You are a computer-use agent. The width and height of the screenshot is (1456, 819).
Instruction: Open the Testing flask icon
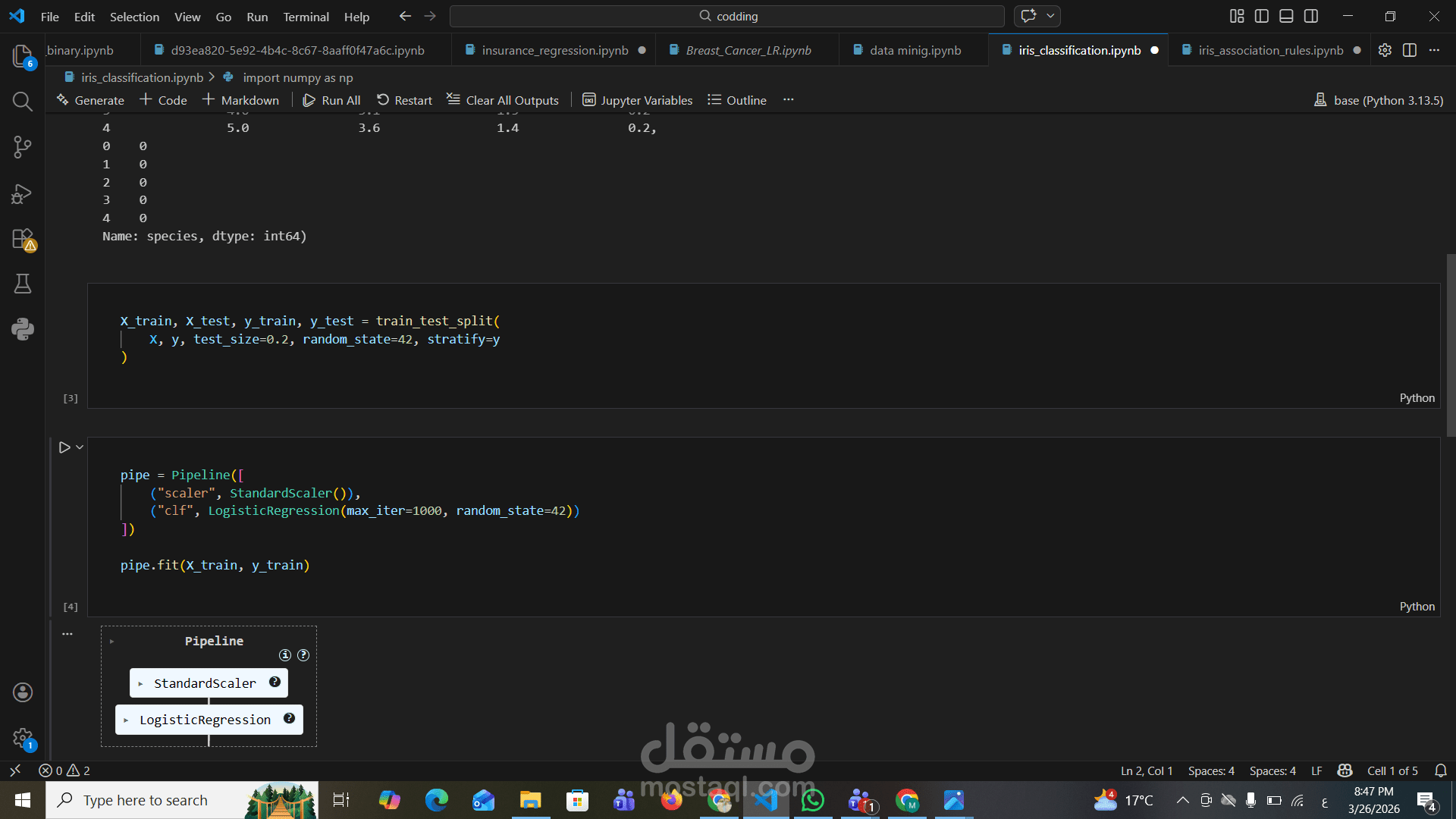(x=22, y=284)
